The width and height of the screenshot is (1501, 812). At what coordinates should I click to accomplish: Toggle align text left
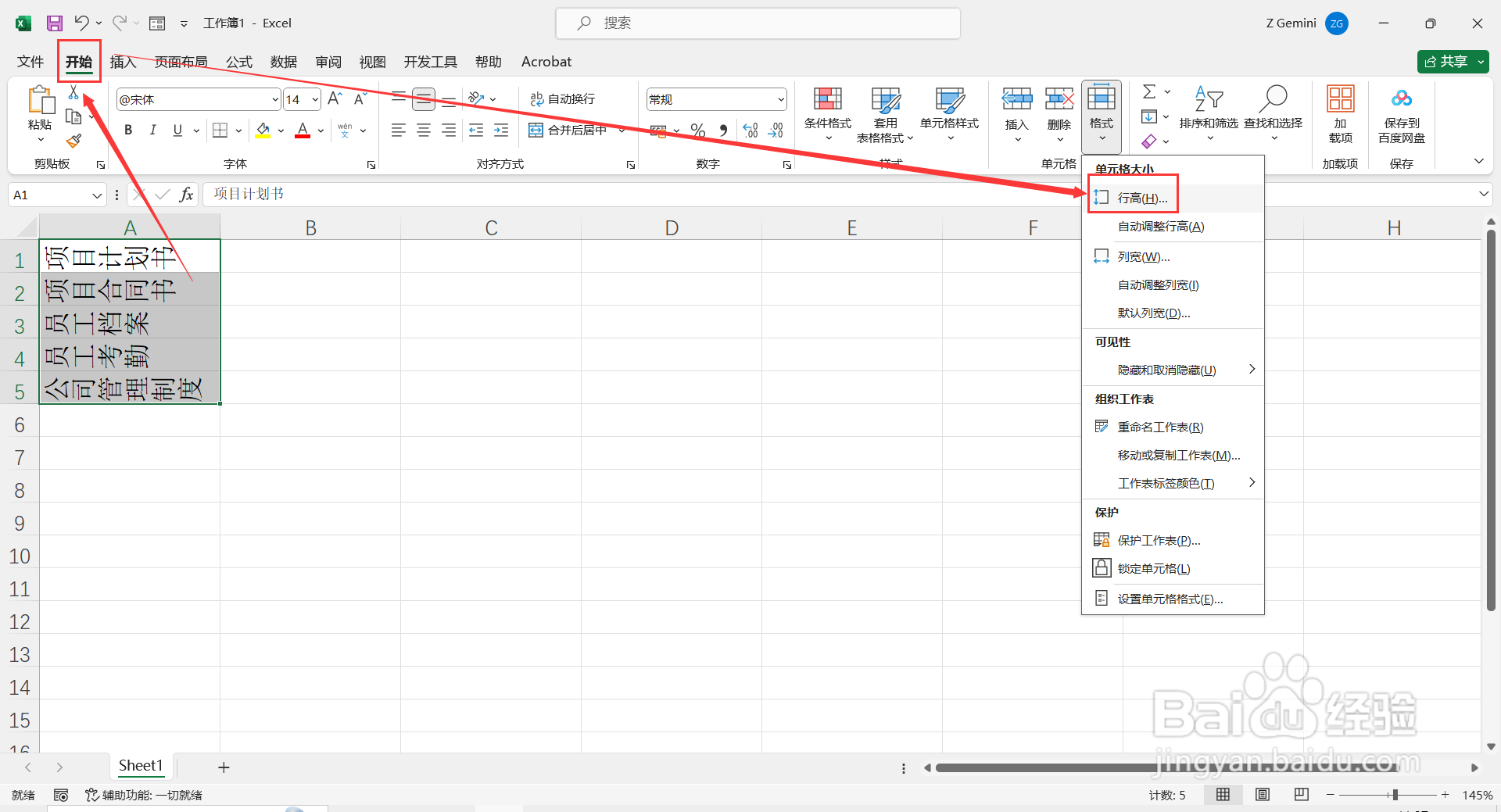(399, 131)
